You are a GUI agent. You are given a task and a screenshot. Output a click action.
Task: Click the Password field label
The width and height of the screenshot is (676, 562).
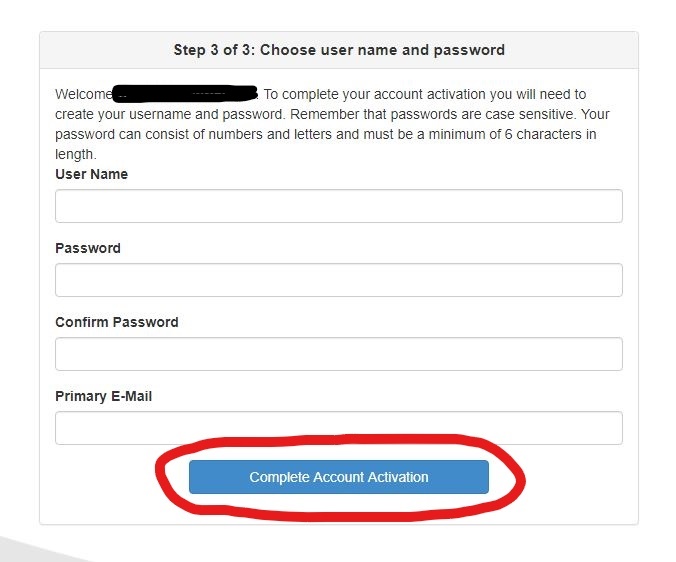click(x=87, y=248)
